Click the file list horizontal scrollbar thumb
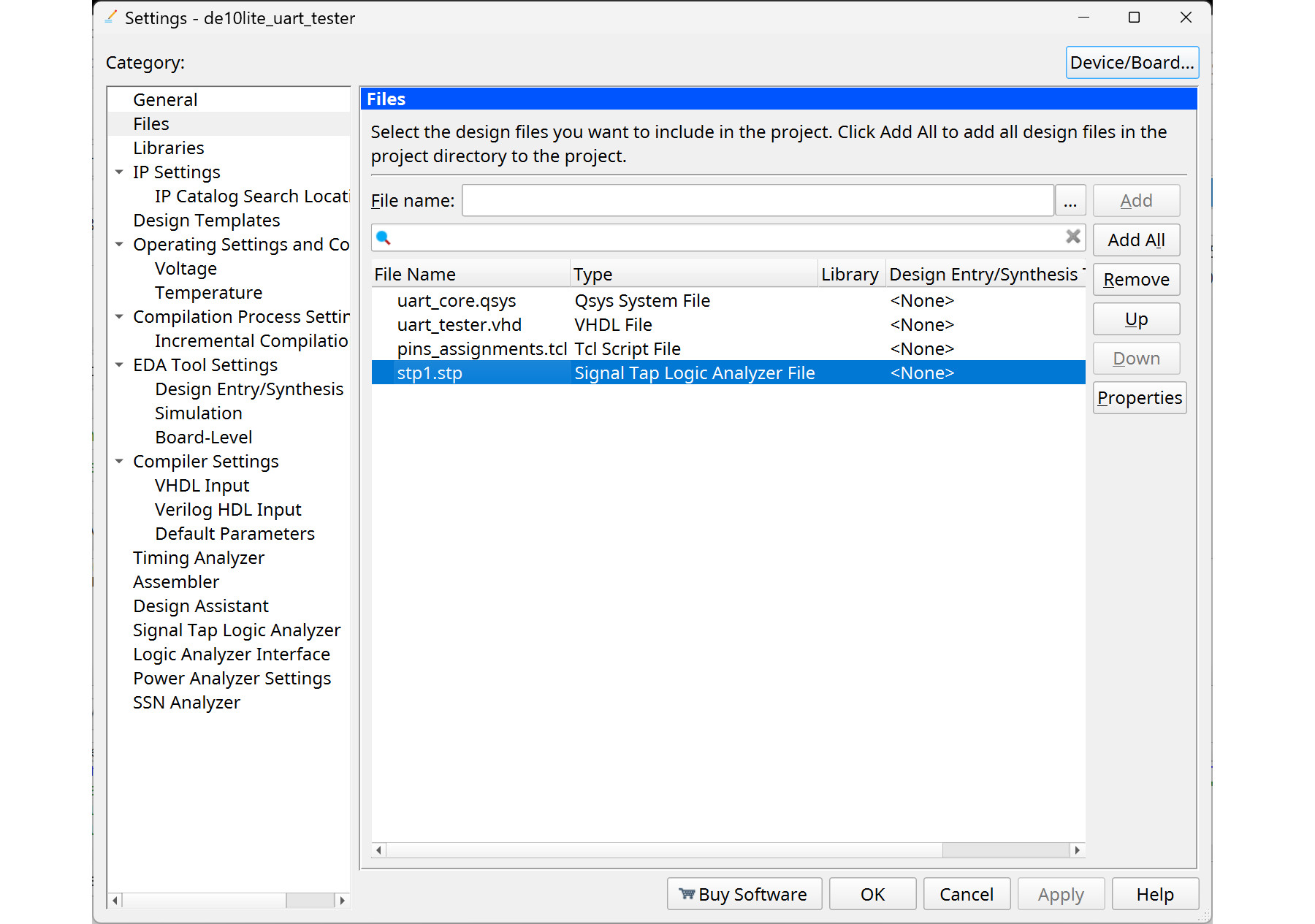 pos(1005,850)
